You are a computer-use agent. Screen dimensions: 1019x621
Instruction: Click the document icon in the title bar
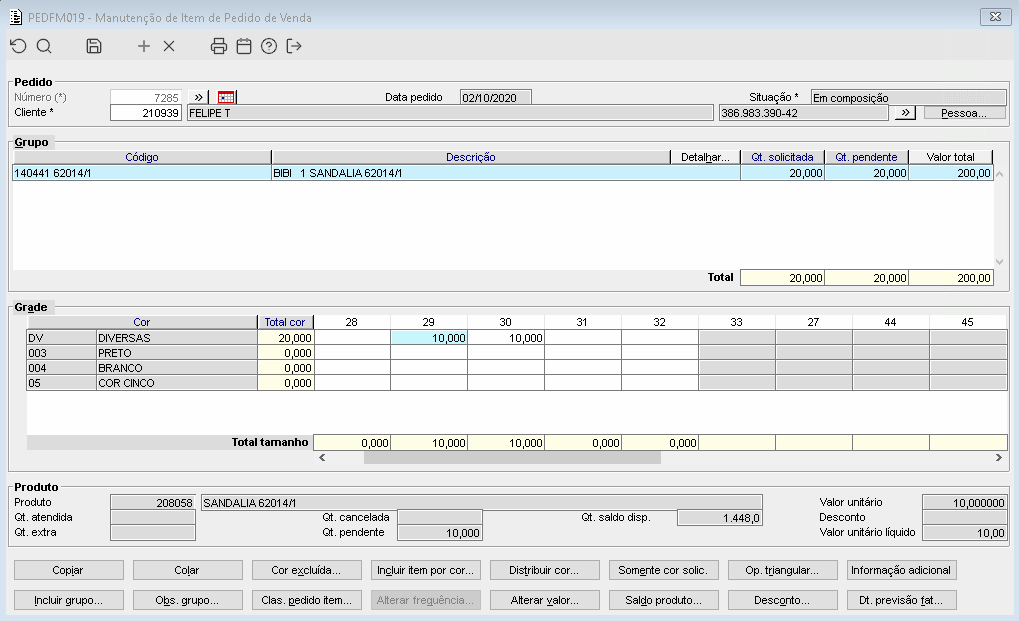pos(16,18)
